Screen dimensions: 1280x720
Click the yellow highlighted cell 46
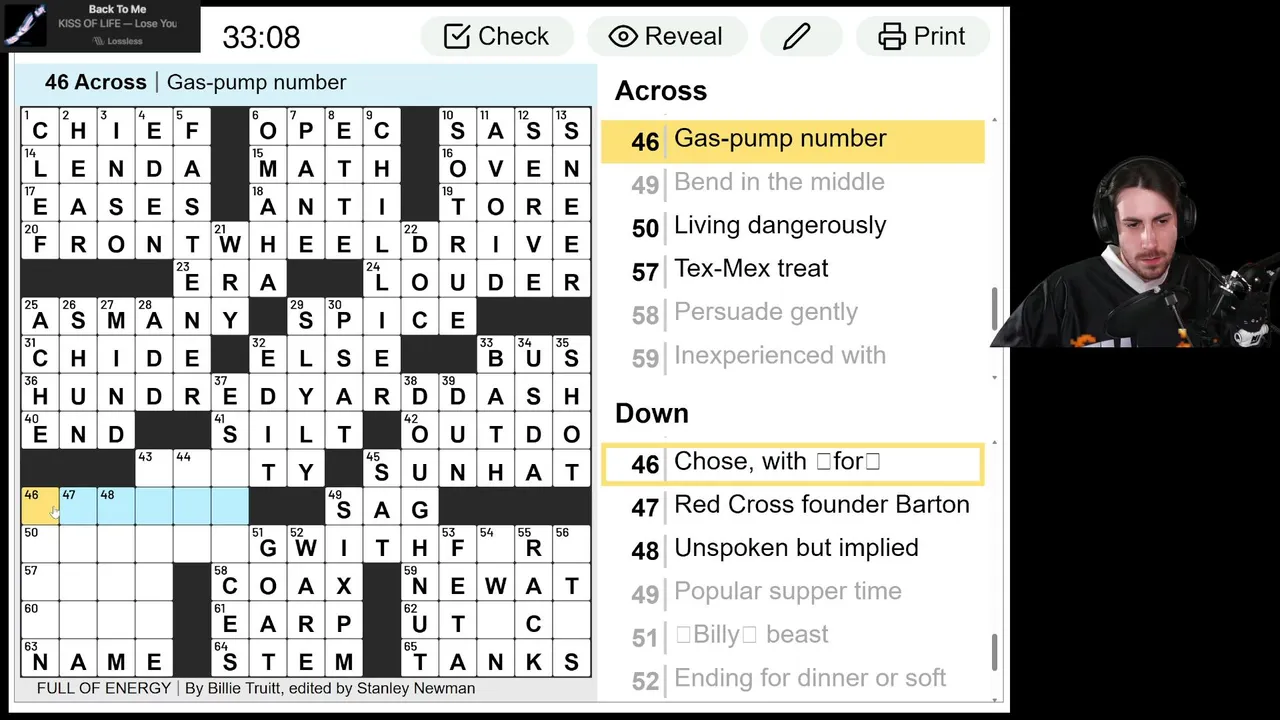[x=39, y=507]
